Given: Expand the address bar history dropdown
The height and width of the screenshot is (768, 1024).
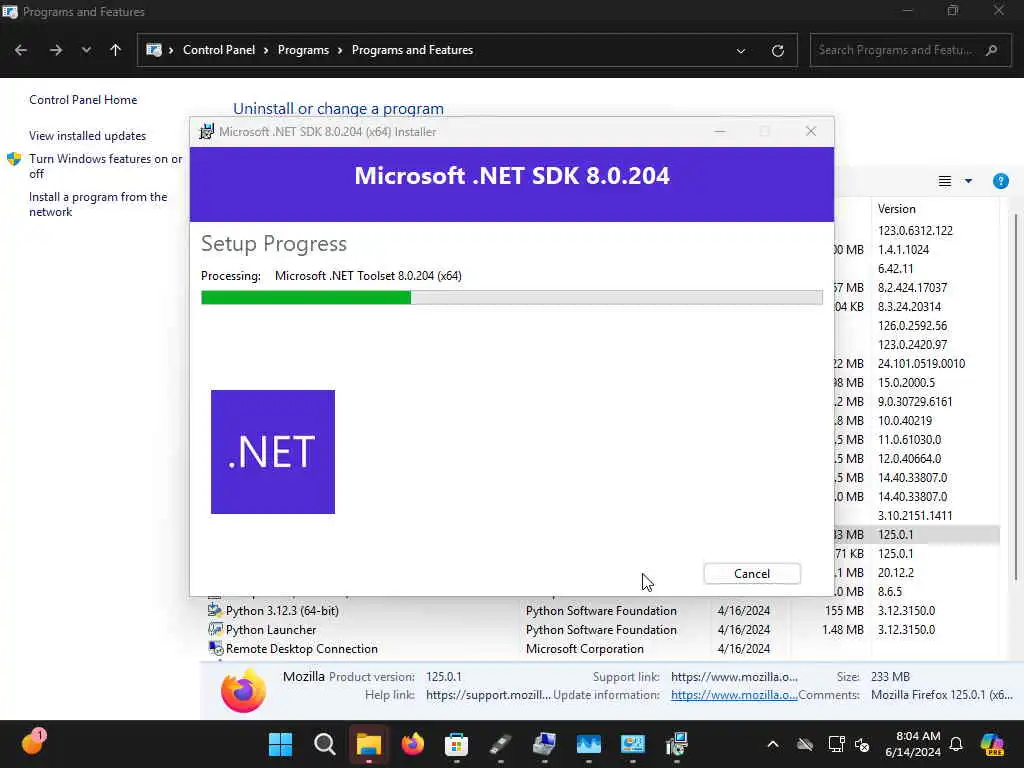Looking at the screenshot, I should coord(741,50).
